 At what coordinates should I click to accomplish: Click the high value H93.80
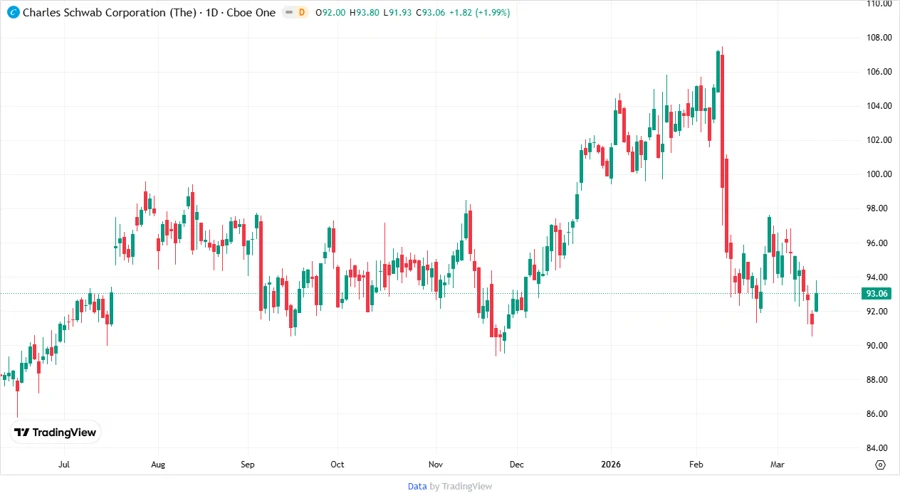tap(364, 13)
